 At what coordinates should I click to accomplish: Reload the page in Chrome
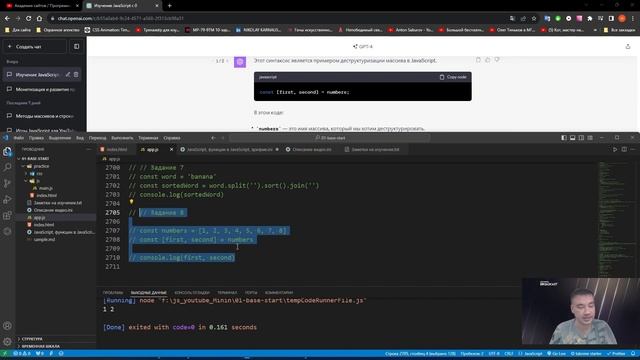(29, 18)
